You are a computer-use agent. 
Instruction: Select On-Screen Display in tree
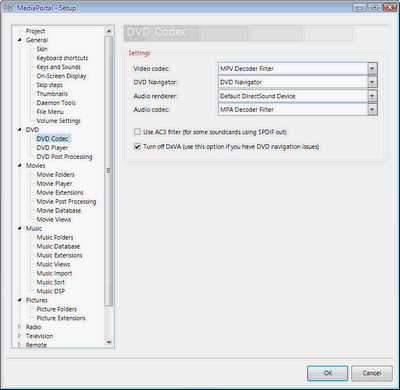pos(61,76)
